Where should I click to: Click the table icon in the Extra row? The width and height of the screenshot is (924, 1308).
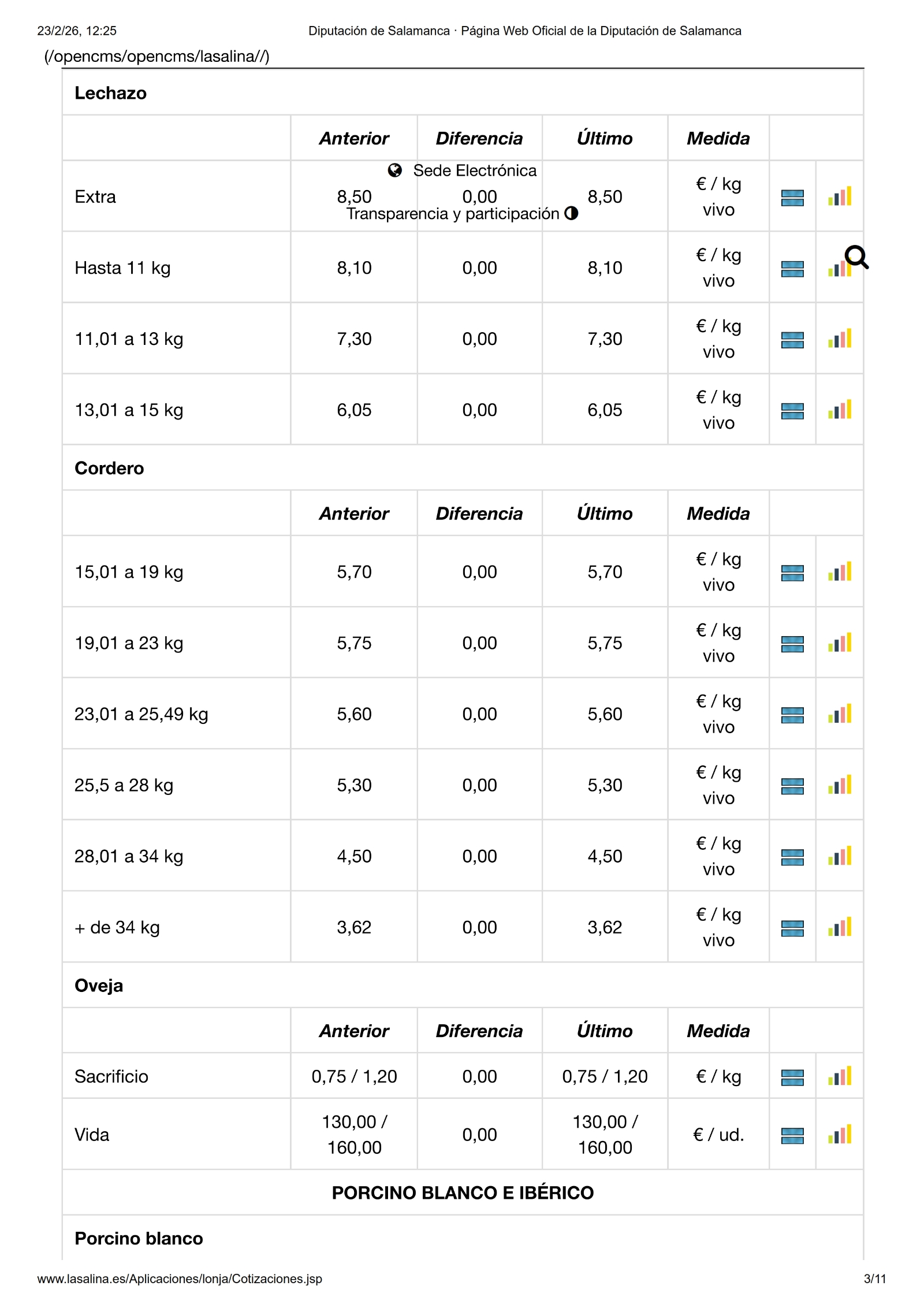[x=792, y=198]
